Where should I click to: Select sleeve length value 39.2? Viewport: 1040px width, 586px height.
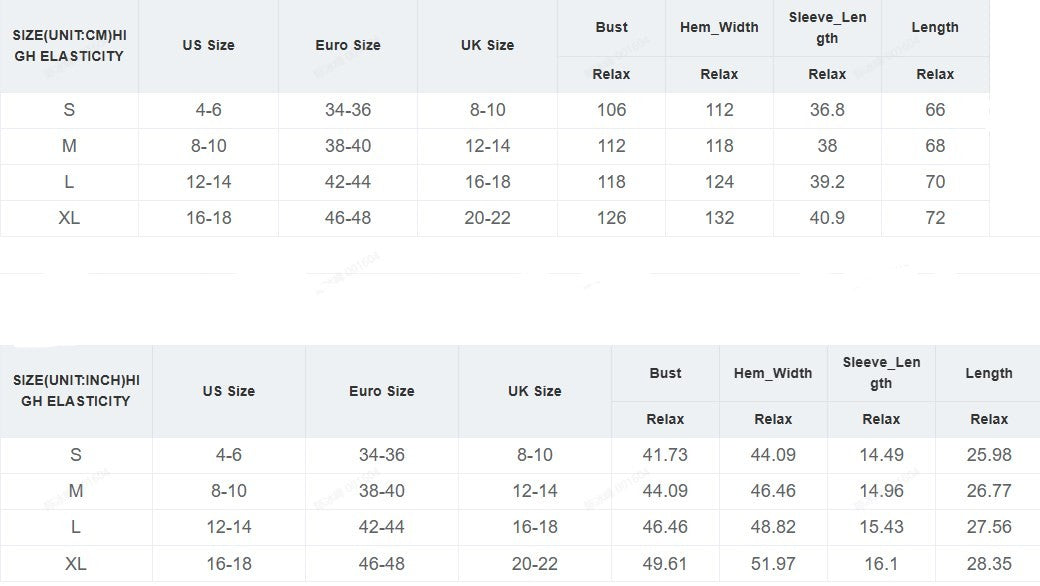coord(827,182)
